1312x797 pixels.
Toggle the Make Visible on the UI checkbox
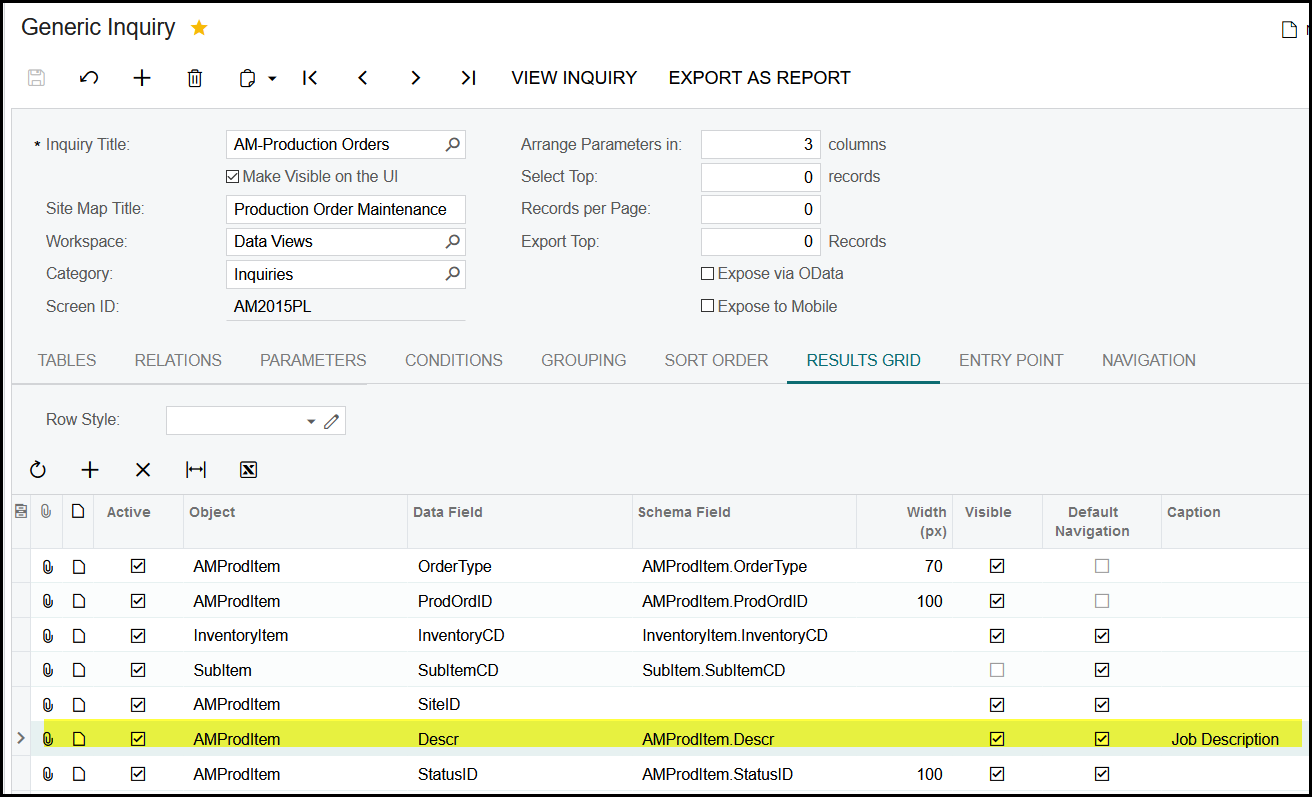coord(233,177)
